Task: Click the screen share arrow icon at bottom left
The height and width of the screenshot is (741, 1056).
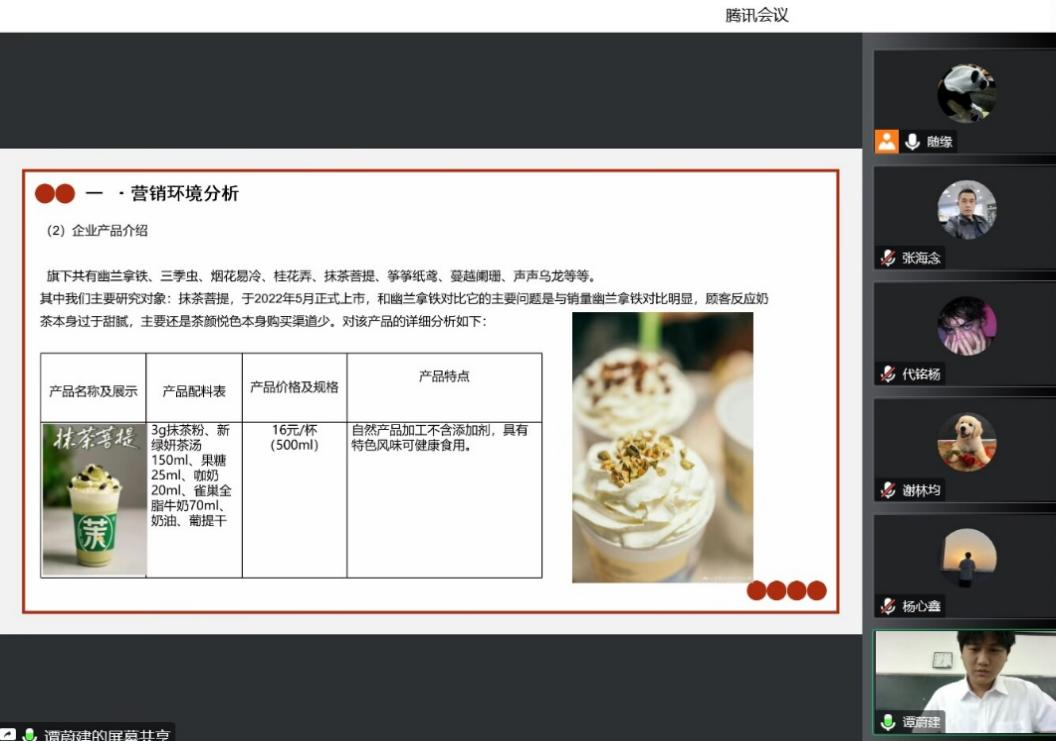Action: pyautogui.click(x=8, y=735)
